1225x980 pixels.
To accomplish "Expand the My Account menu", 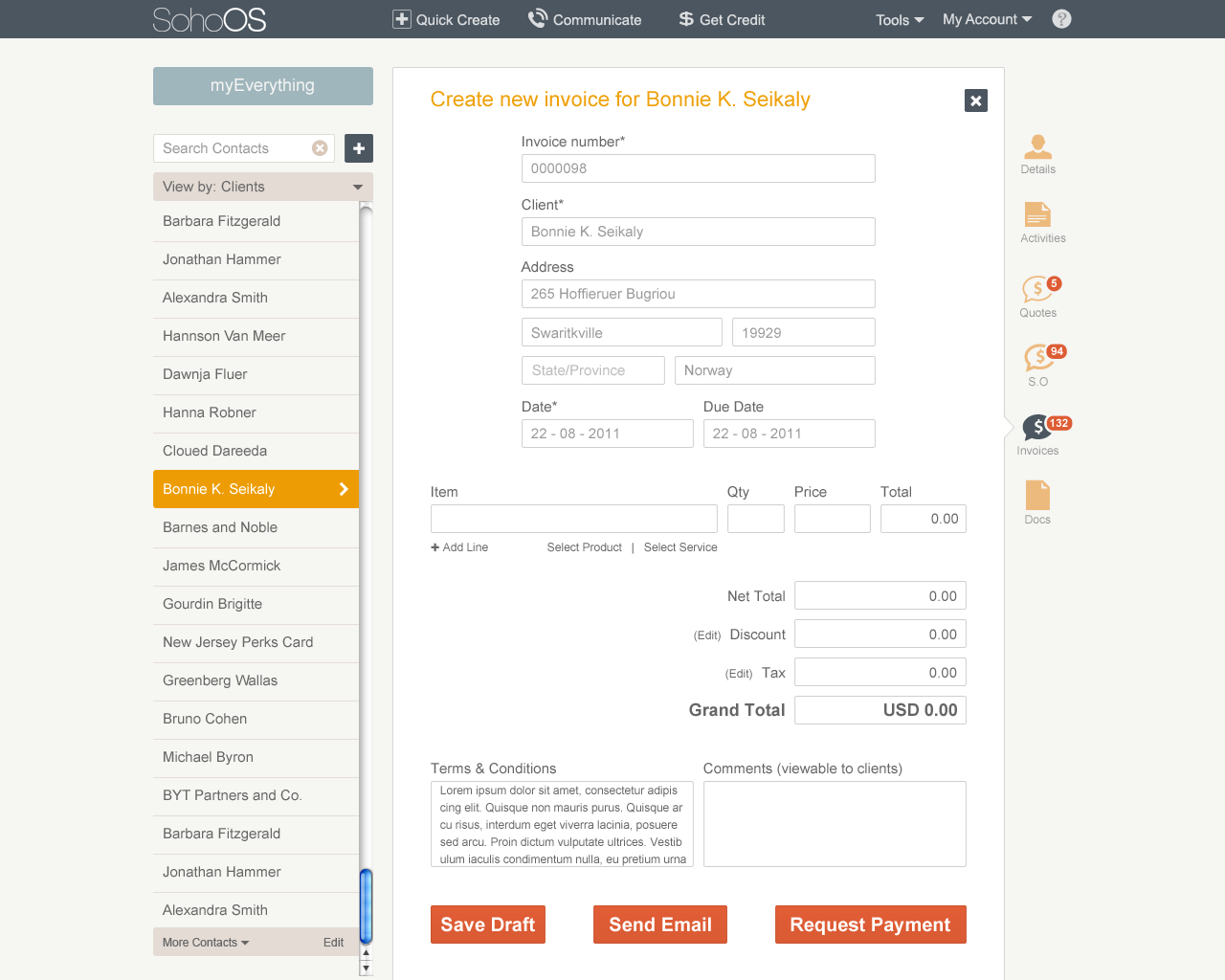I will tap(987, 19).
